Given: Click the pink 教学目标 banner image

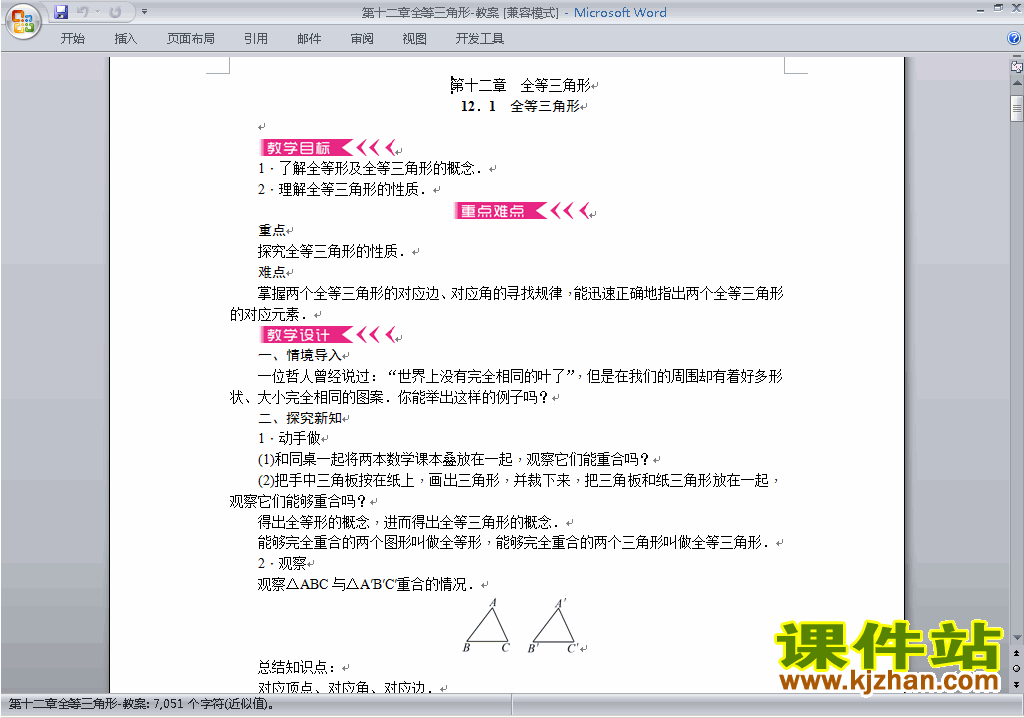Looking at the screenshot, I should 327,148.
